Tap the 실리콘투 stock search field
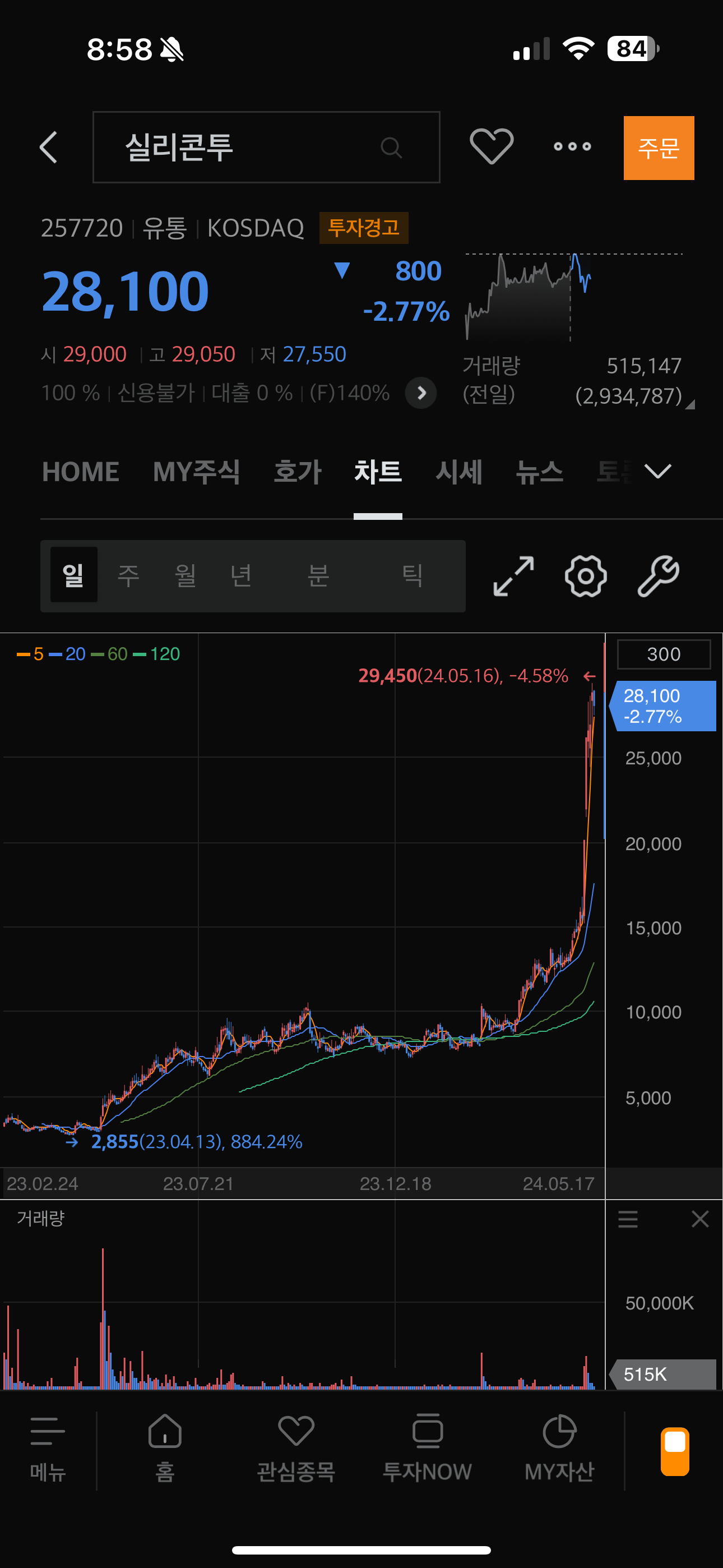The height and width of the screenshot is (1568, 723). (266, 147)
